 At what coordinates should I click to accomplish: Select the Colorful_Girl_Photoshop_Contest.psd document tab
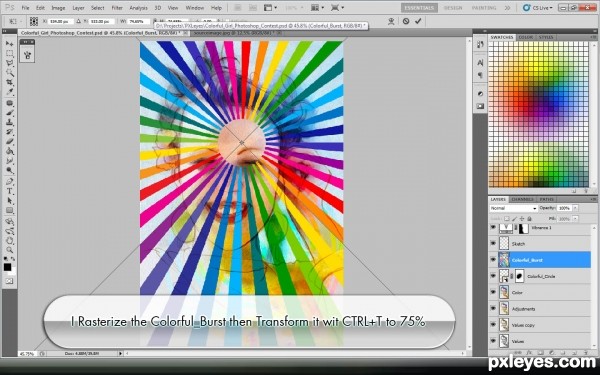point(100,33)
